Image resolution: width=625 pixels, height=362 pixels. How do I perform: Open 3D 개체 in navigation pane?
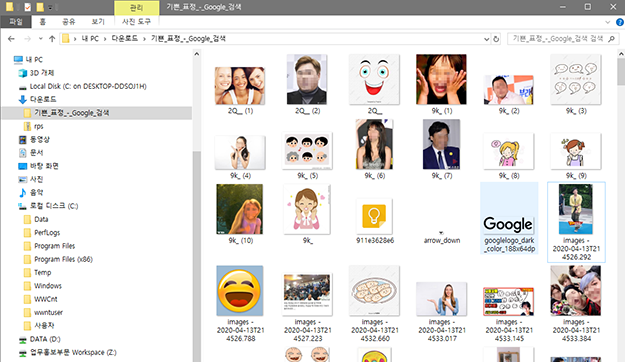click(x=42, y=73)
